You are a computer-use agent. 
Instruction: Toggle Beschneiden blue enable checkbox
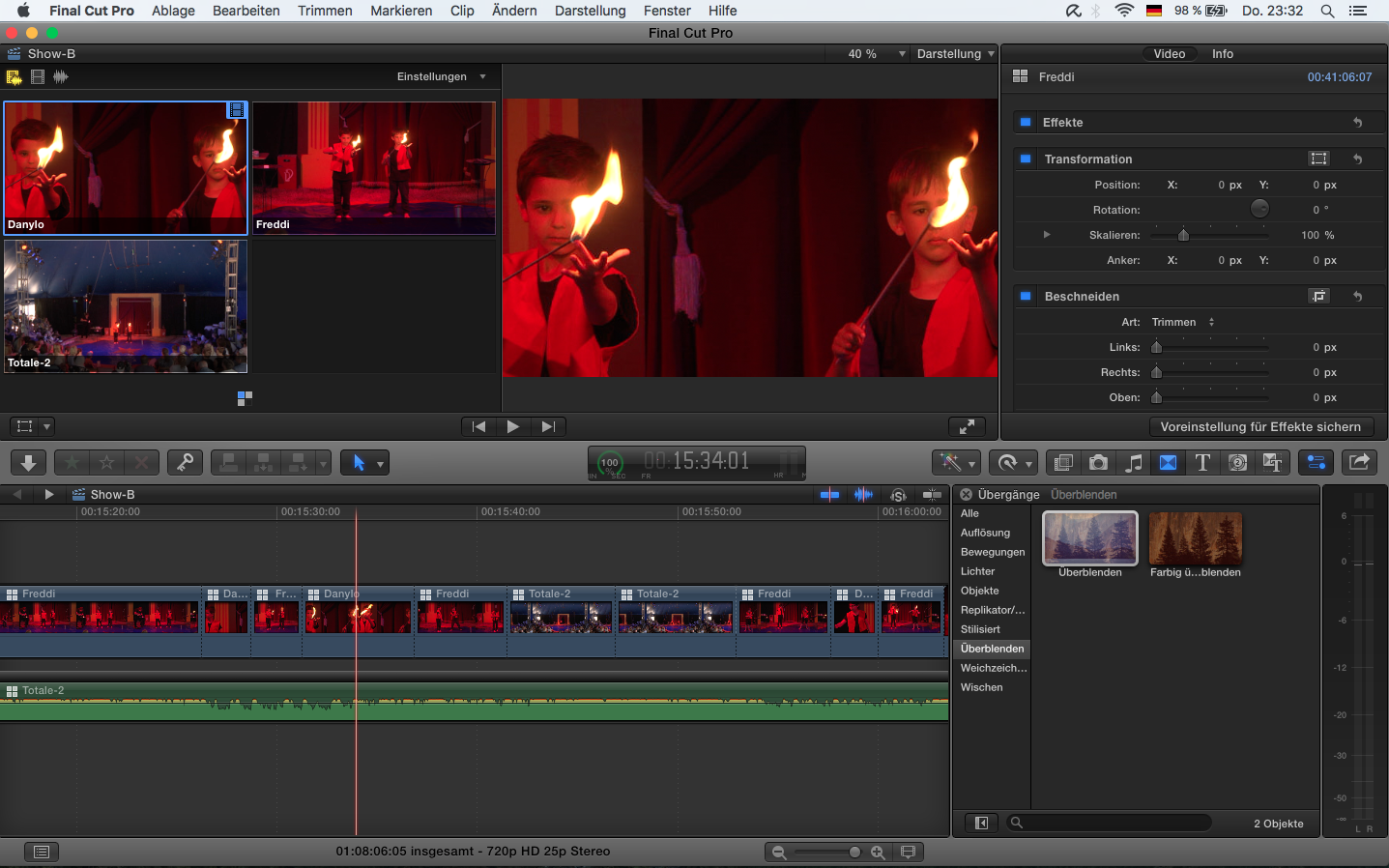(1026, 297)
